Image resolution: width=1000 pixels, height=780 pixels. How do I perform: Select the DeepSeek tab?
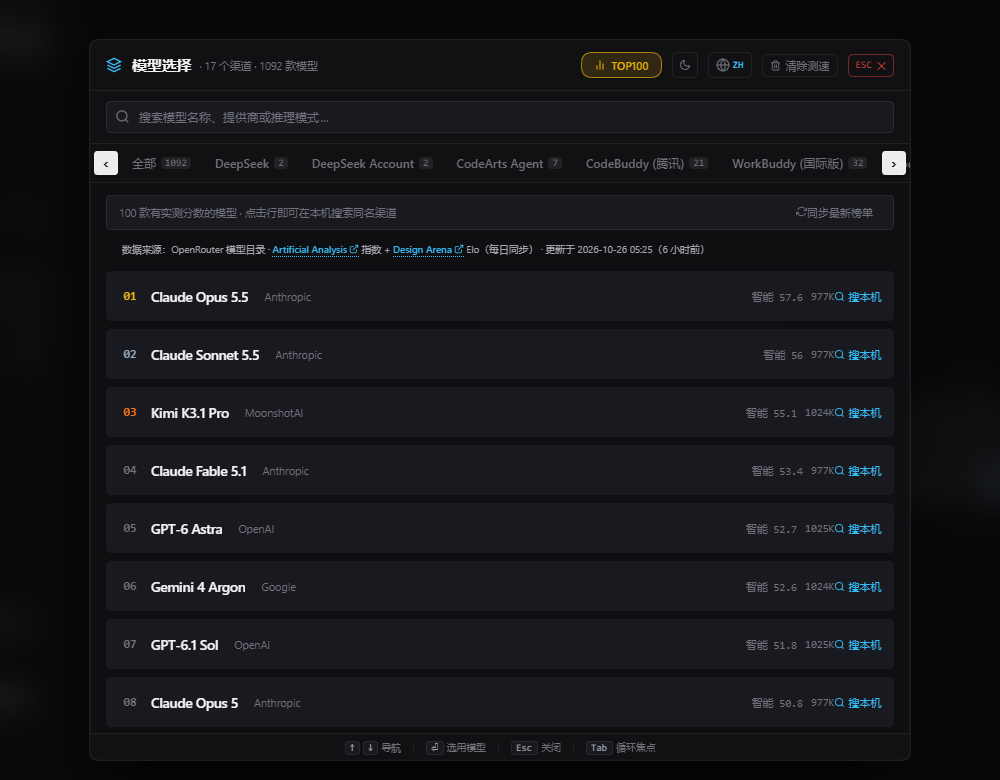pyautogui.click(x=251, y=163)
